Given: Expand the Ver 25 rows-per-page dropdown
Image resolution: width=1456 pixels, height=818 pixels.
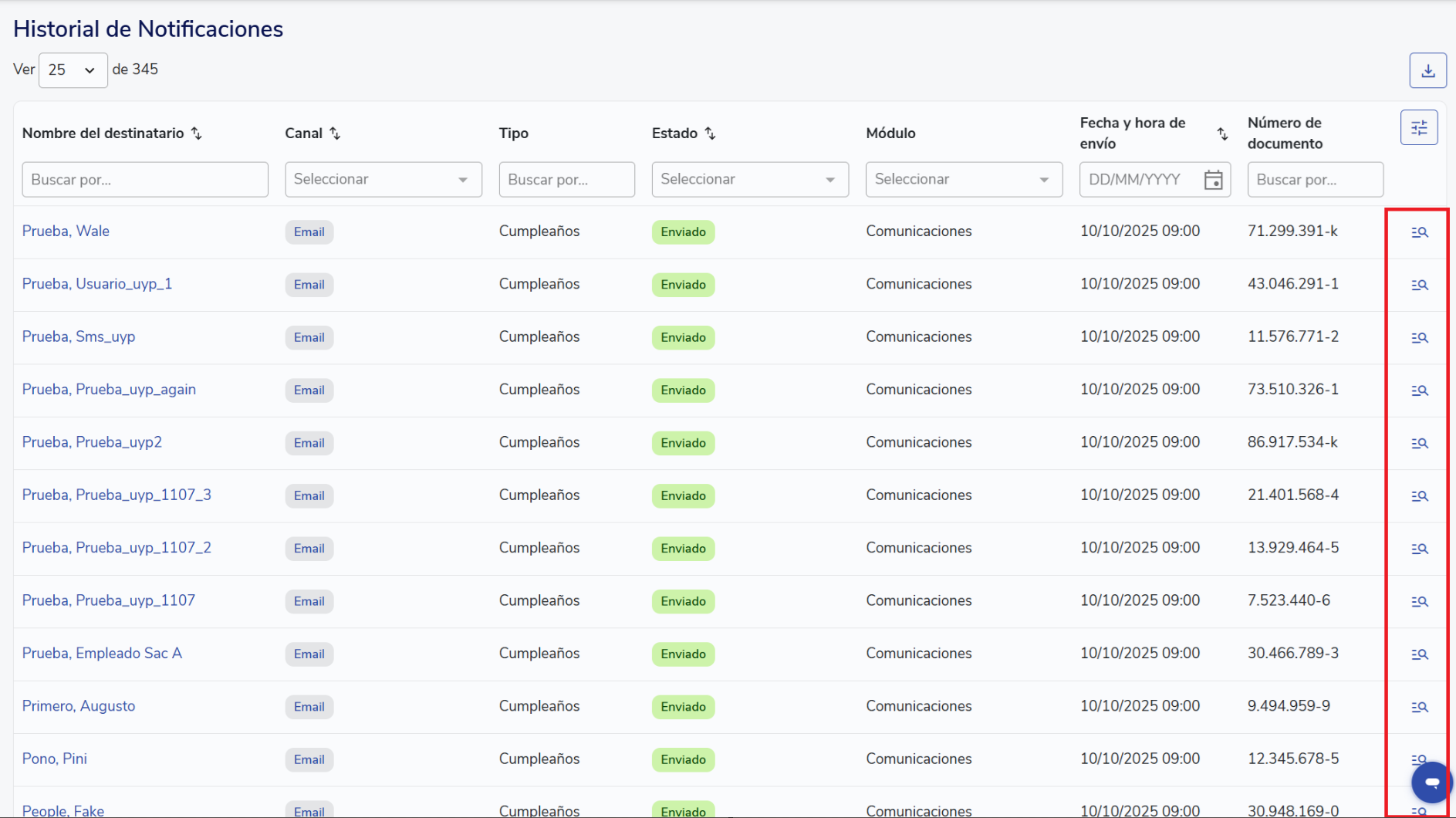Looking at the screenshot, I should (73, 70).
